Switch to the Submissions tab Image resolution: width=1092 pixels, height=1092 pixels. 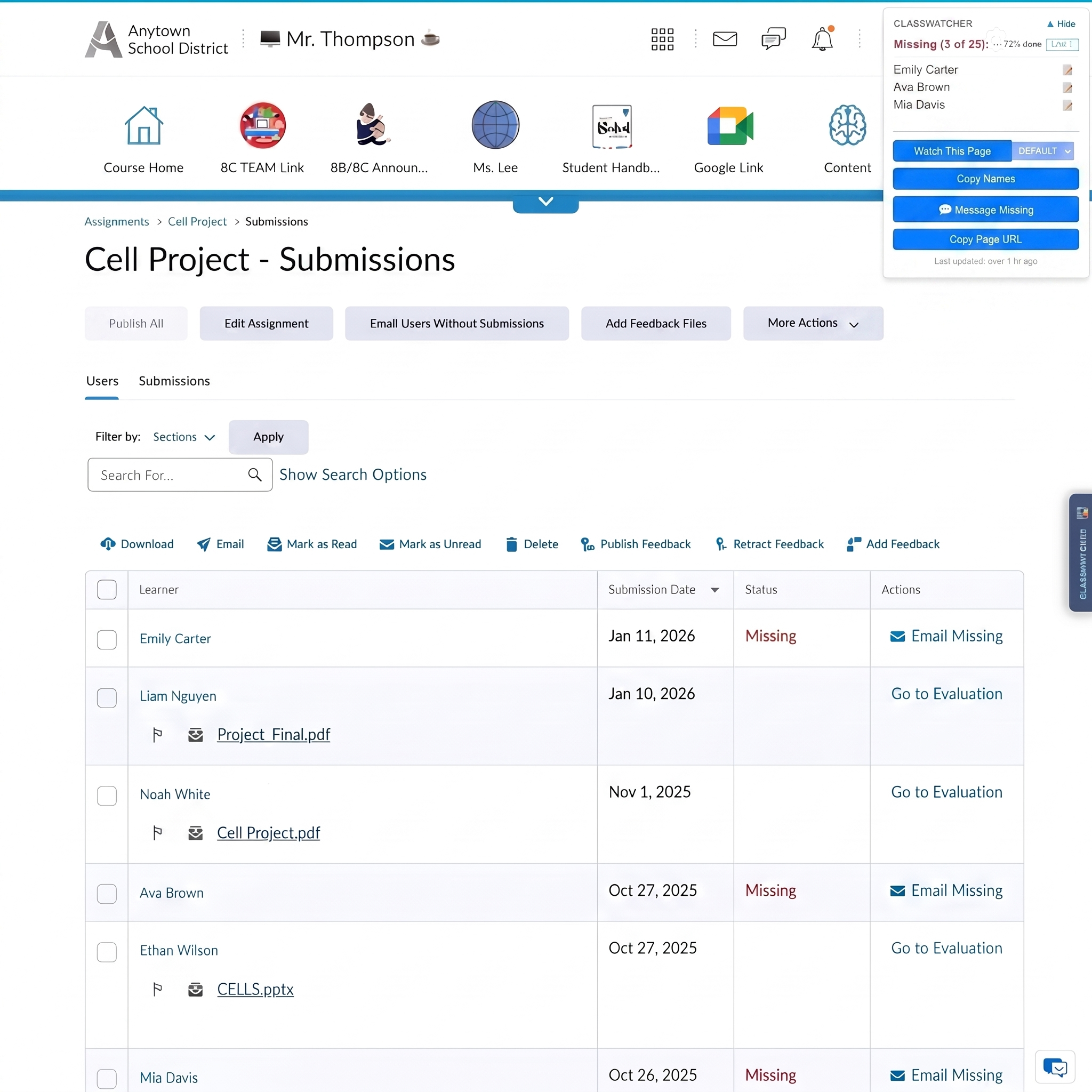click(x=174, y=381)
